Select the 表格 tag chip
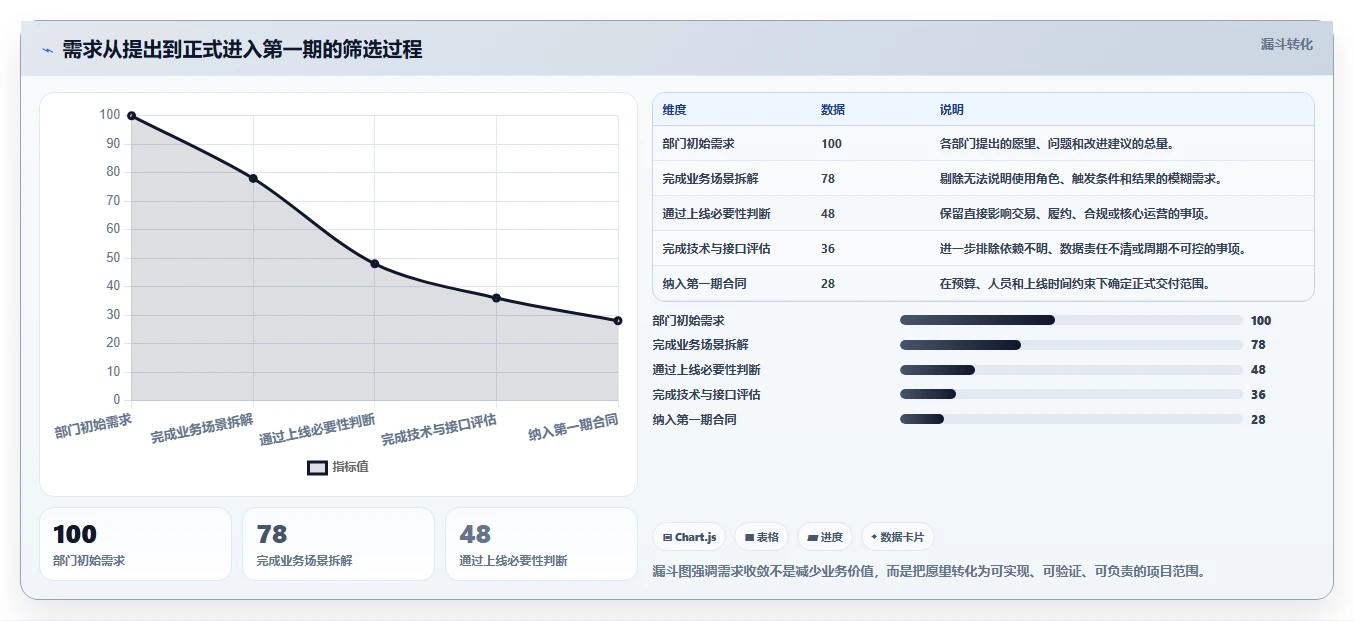 [762, 537]
